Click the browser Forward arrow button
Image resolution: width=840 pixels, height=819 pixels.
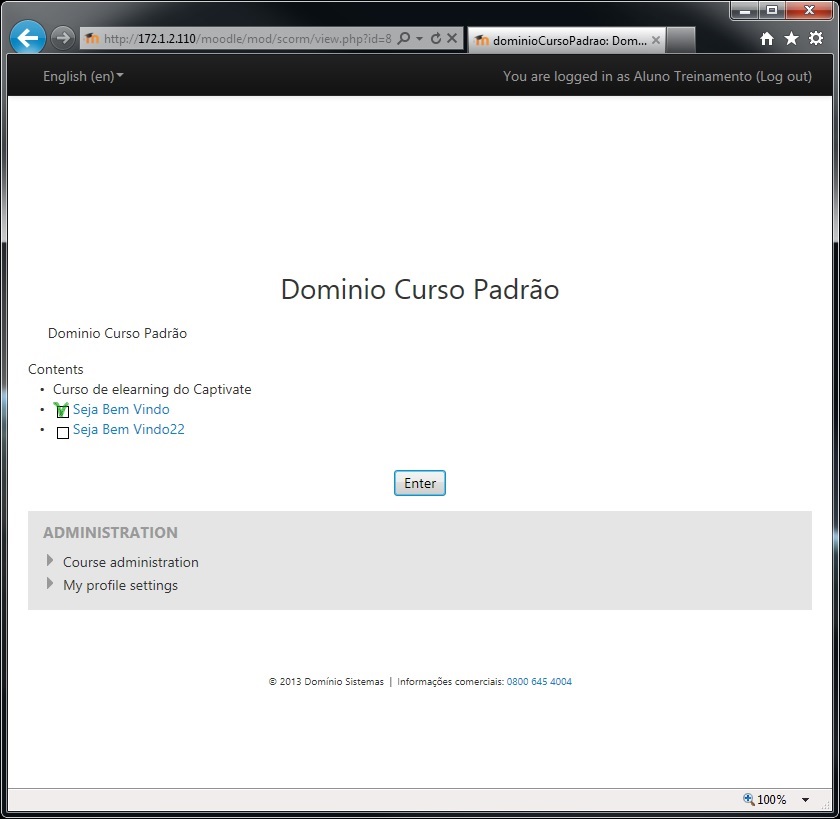coord(63,38)
